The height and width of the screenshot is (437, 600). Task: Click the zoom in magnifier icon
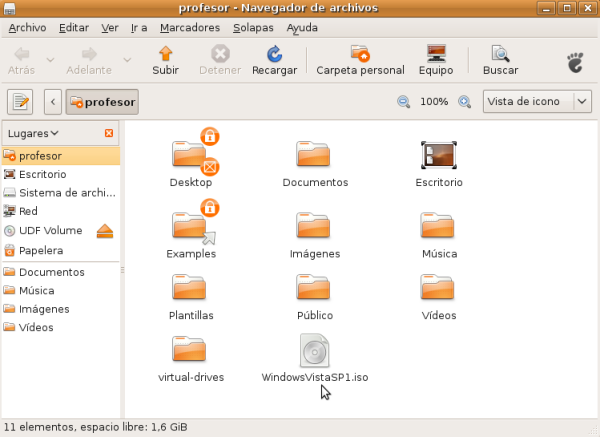[464, 102]
